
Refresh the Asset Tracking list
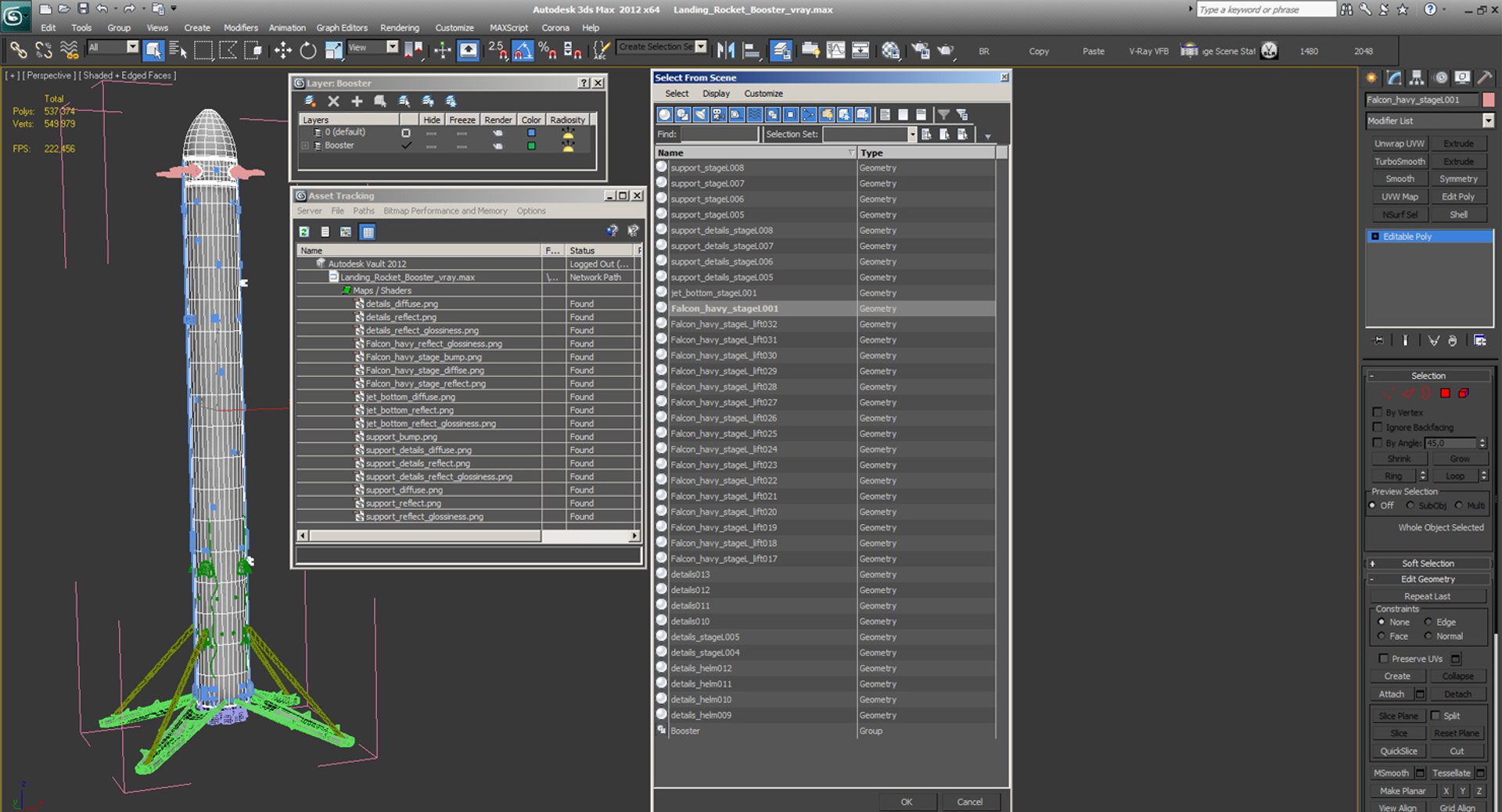pos(304,232)
